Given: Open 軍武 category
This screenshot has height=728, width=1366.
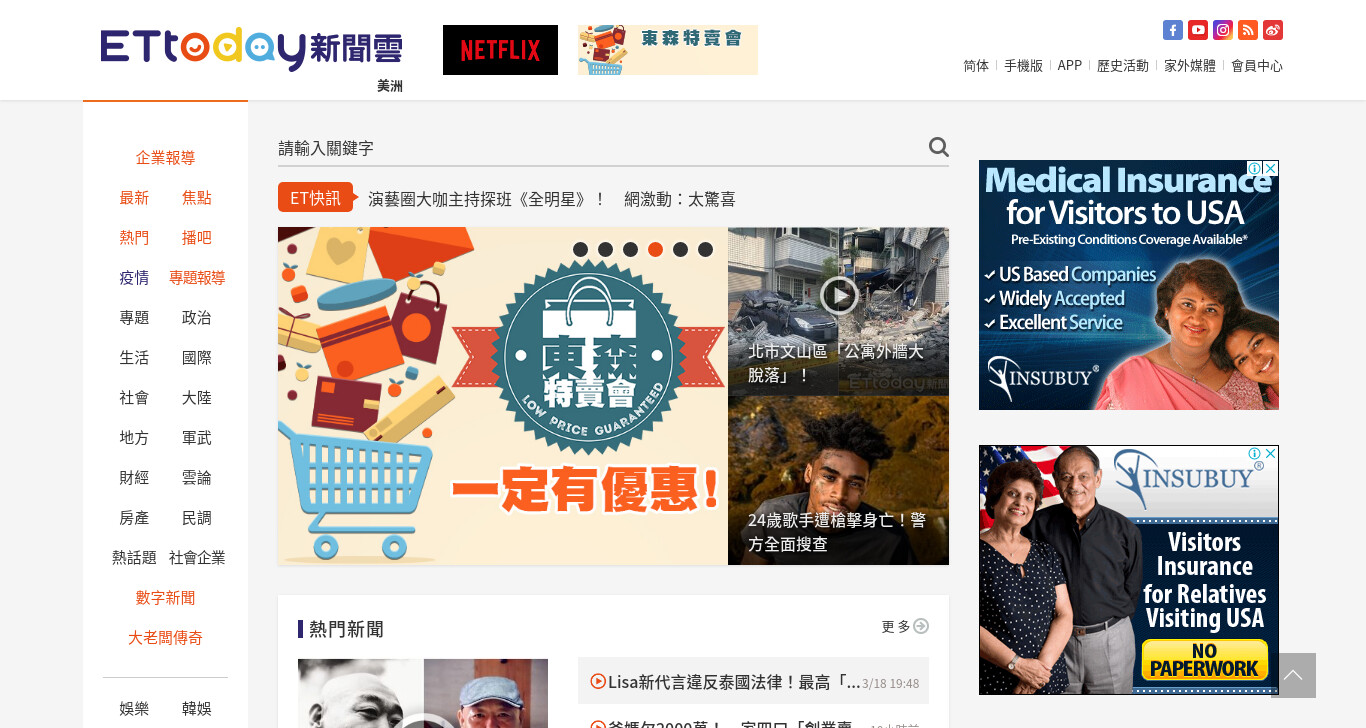Looking at the screenshot, I should tap(197, 438).
